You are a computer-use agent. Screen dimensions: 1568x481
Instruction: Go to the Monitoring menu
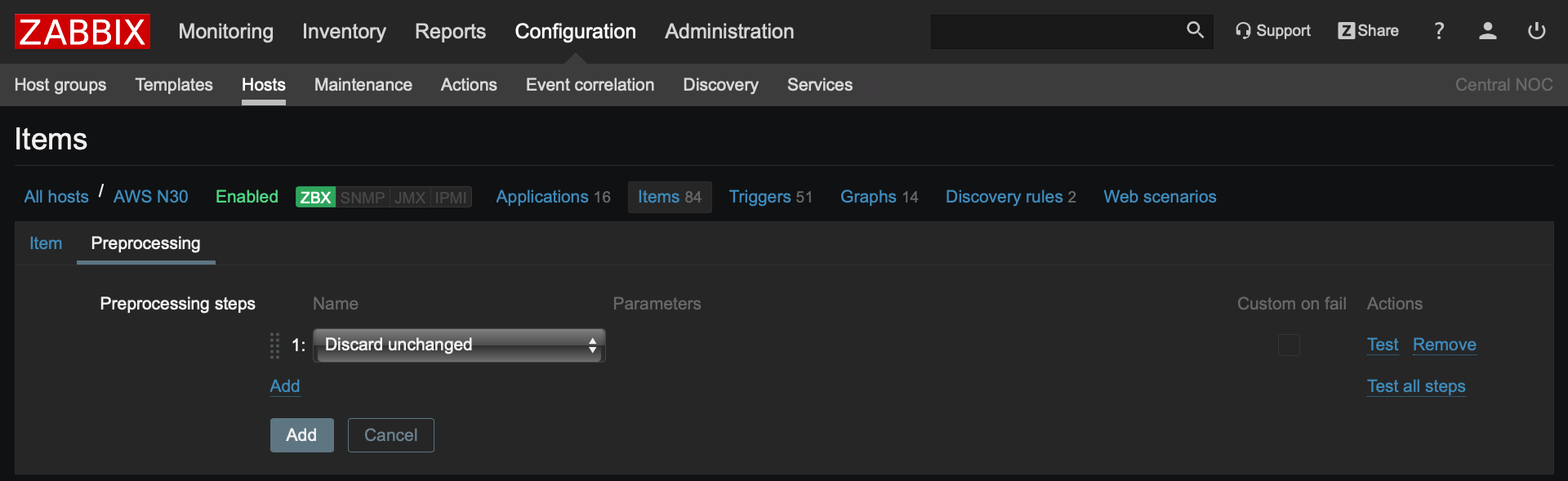tap(225, 32)
